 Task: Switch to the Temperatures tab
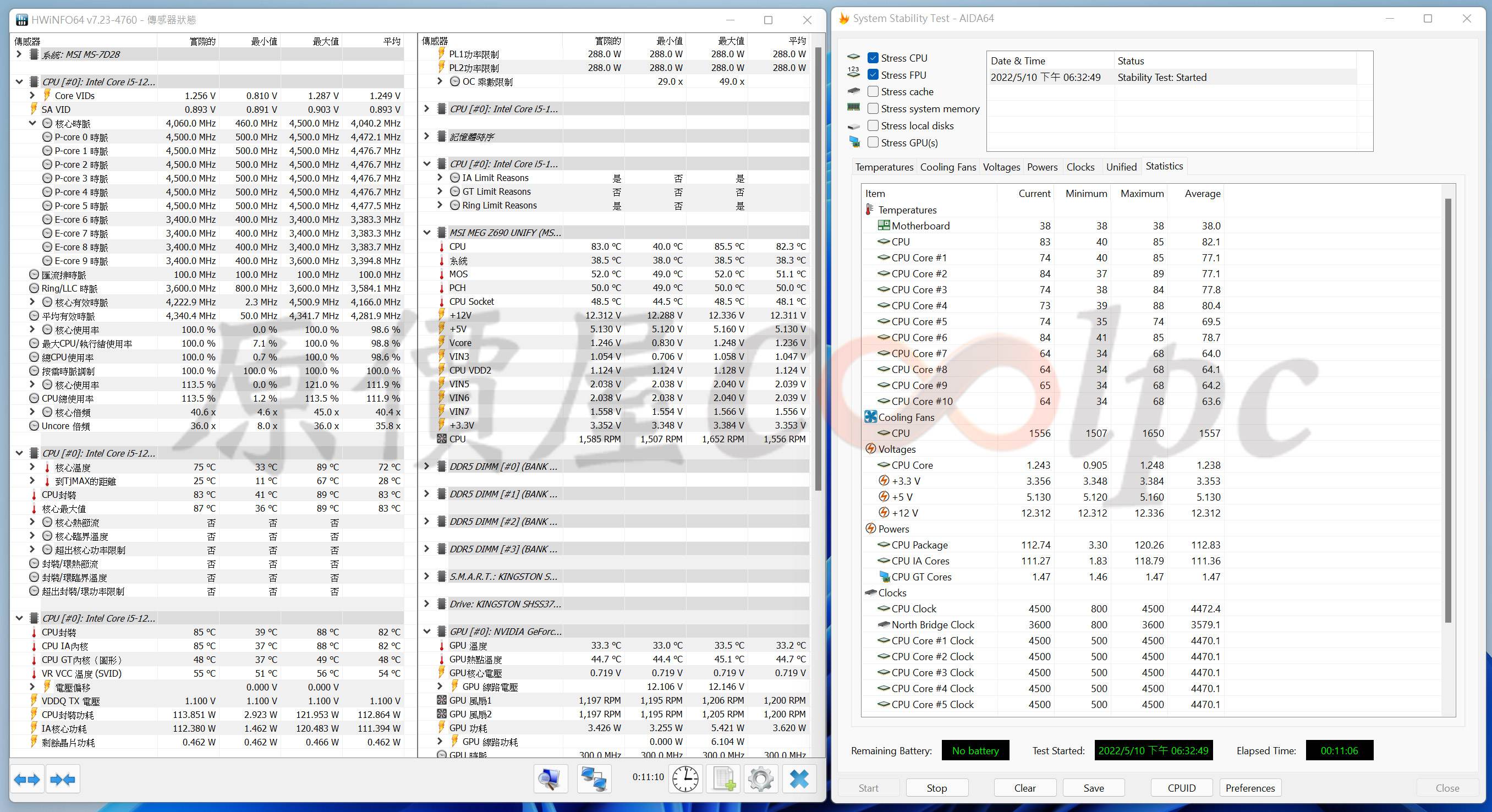[x=884, y=167]
